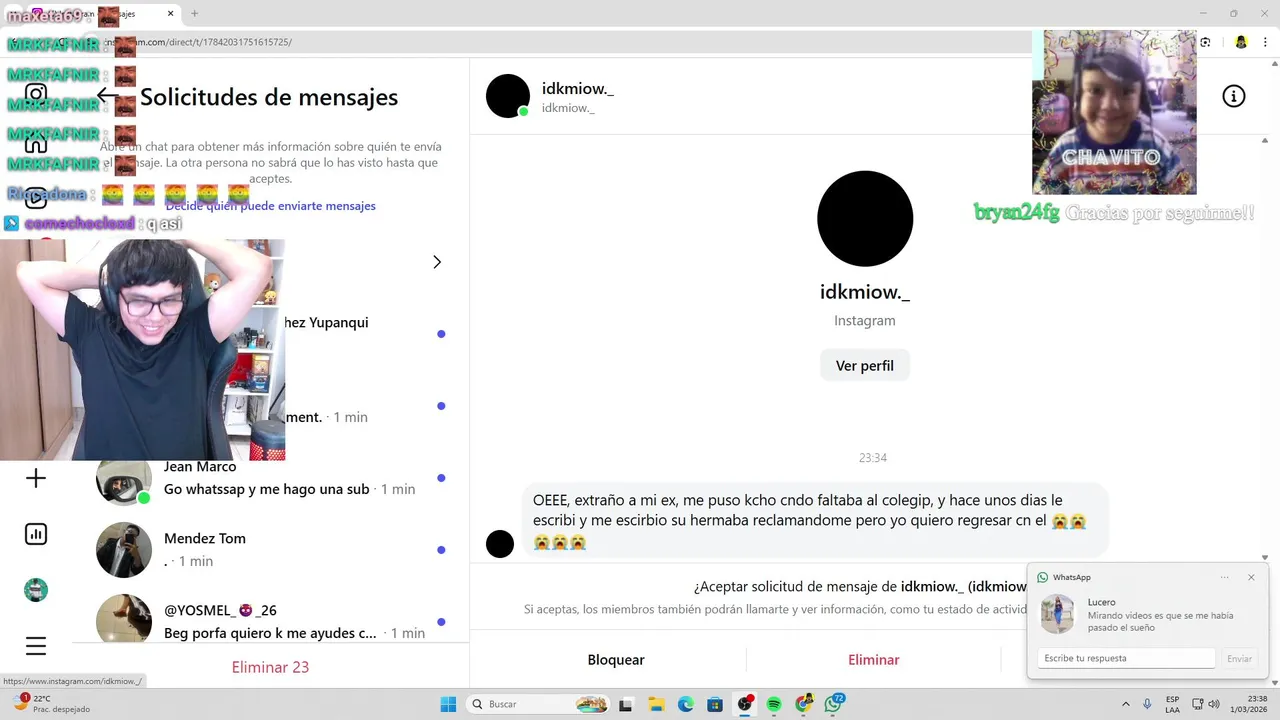Open Microsoft Edge from taskbar
Viewport: 1280px width, 720px height.
click(686, 704)
